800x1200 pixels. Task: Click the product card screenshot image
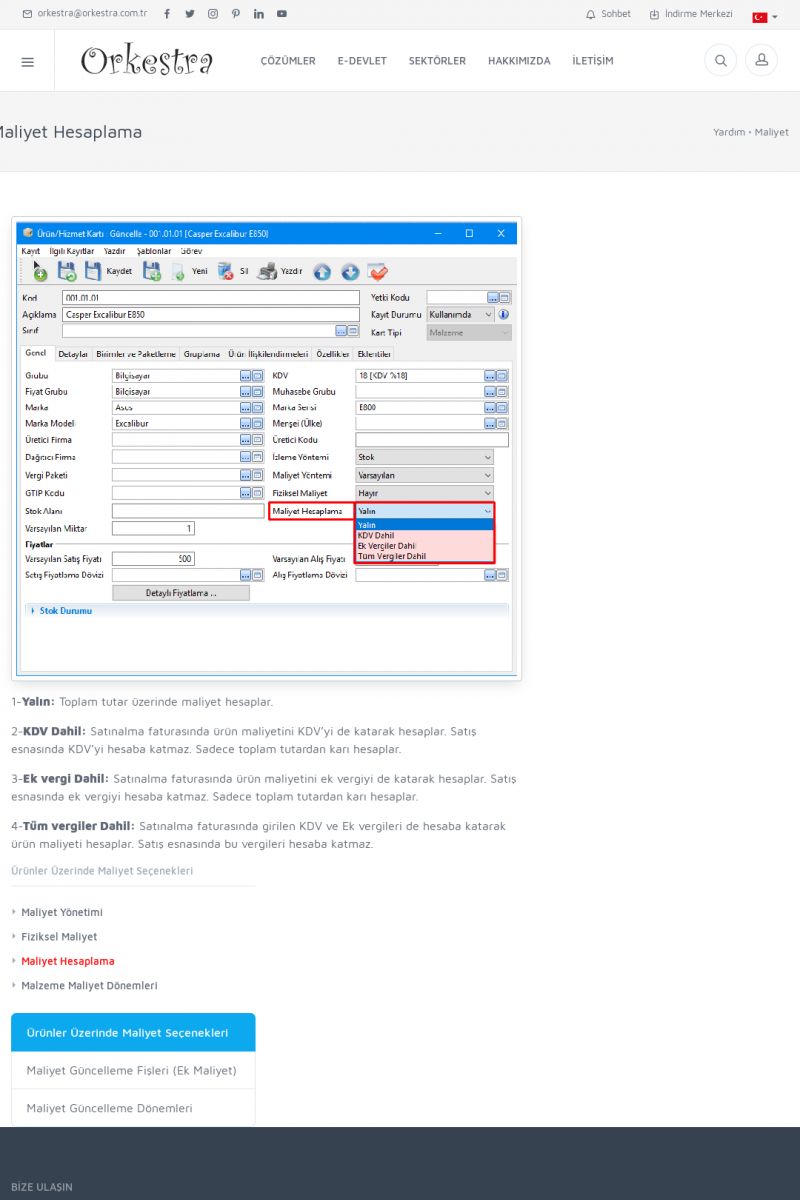(266, 448)
